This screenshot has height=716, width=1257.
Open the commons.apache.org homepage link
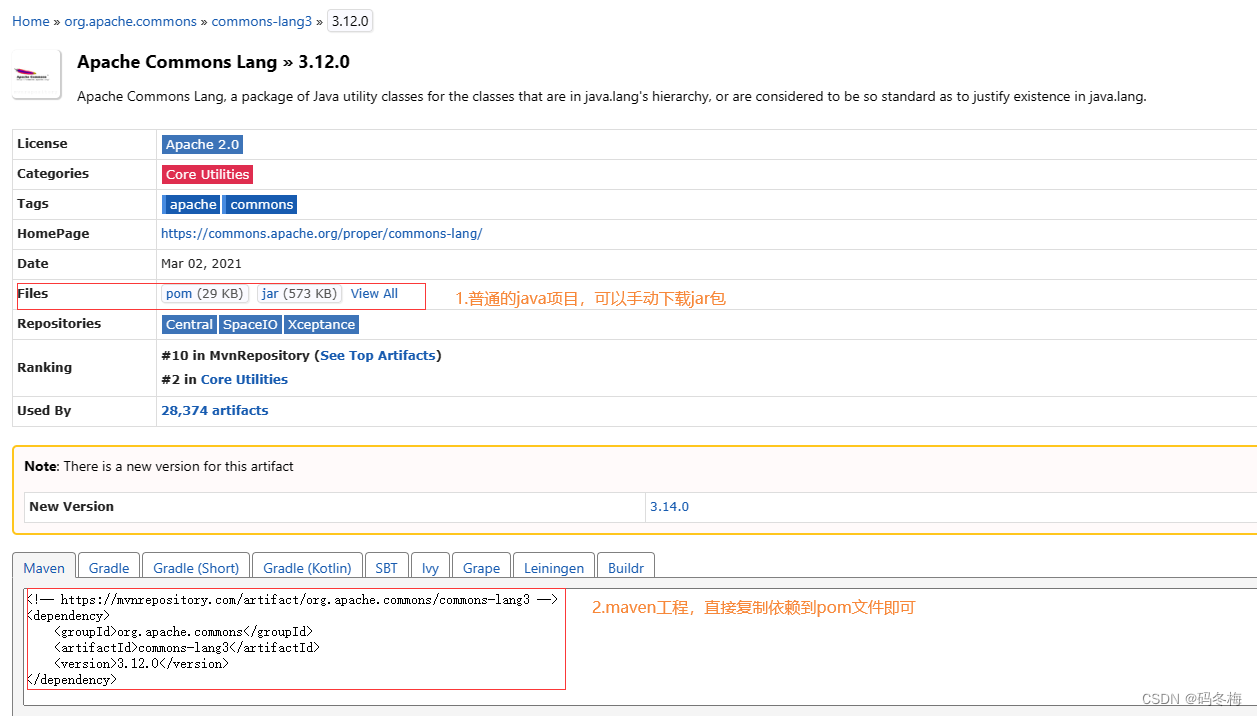322,234
